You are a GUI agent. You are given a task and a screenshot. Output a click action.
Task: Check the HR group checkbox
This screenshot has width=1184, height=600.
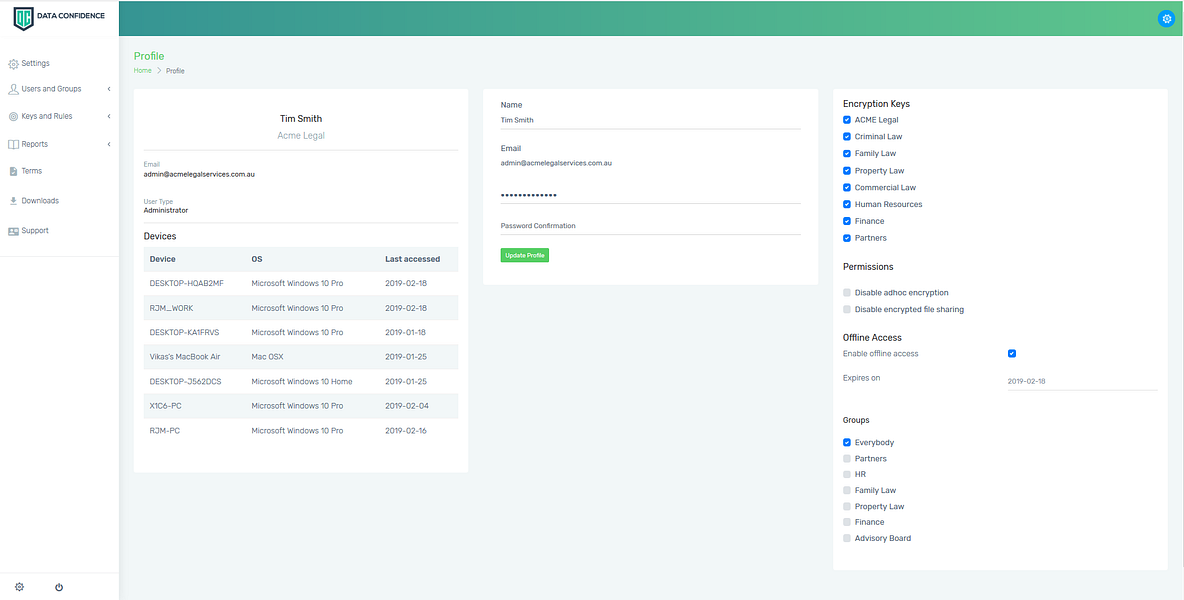[x=846, y=474]
